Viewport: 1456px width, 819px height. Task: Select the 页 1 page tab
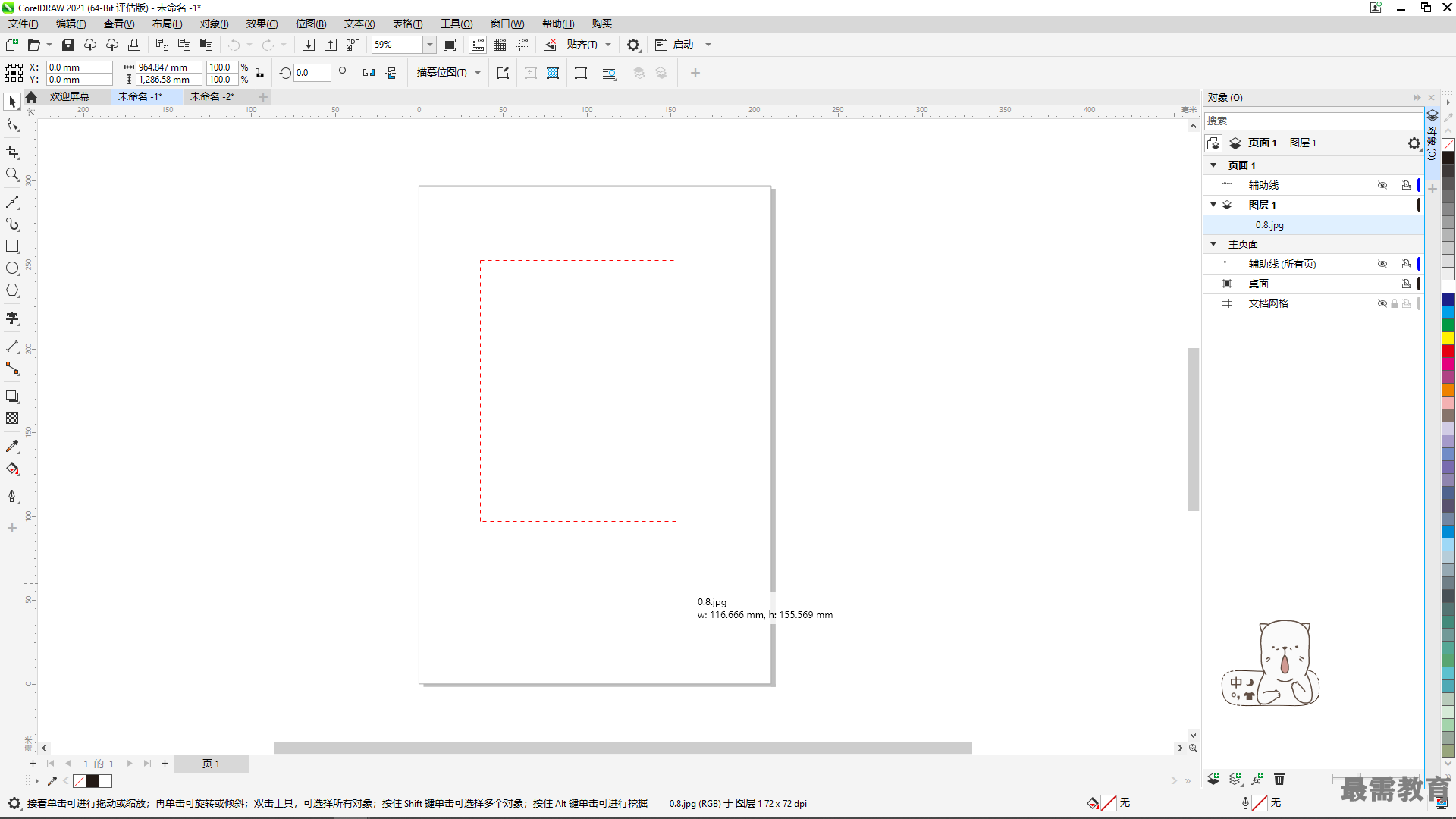pyautogui.click(x=211, y=764)
